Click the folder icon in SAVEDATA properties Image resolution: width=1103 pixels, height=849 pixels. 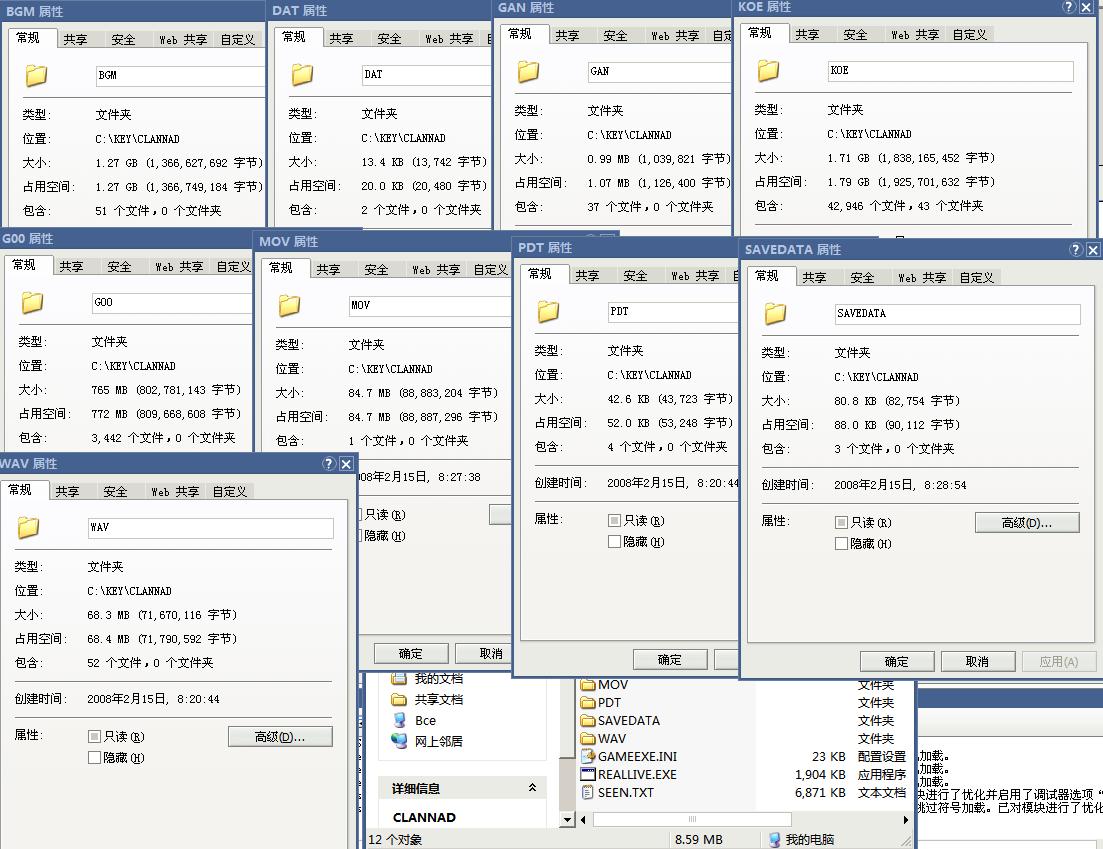(x=775, y=313)
